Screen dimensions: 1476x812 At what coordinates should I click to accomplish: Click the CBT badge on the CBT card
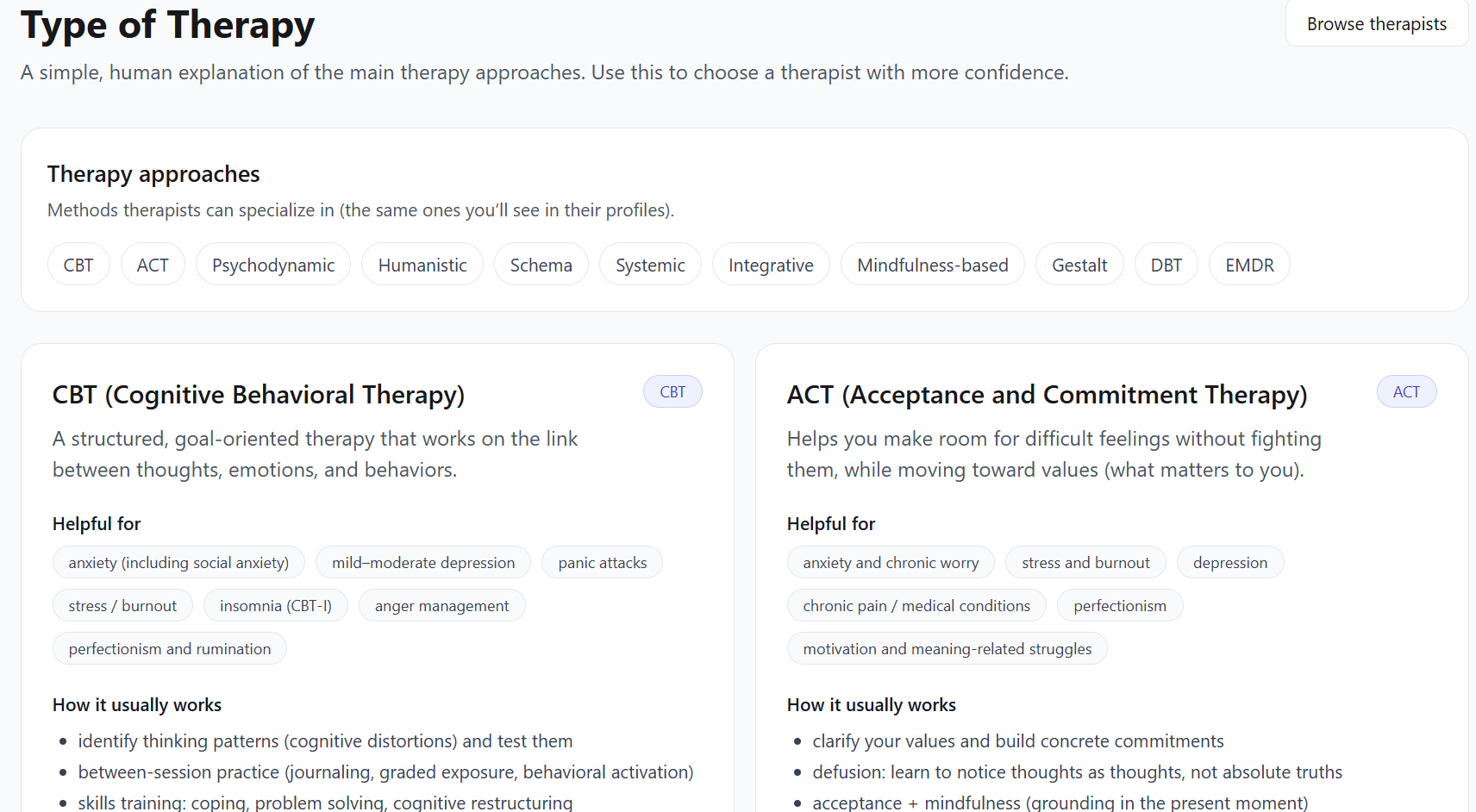[x=672, y=392]
